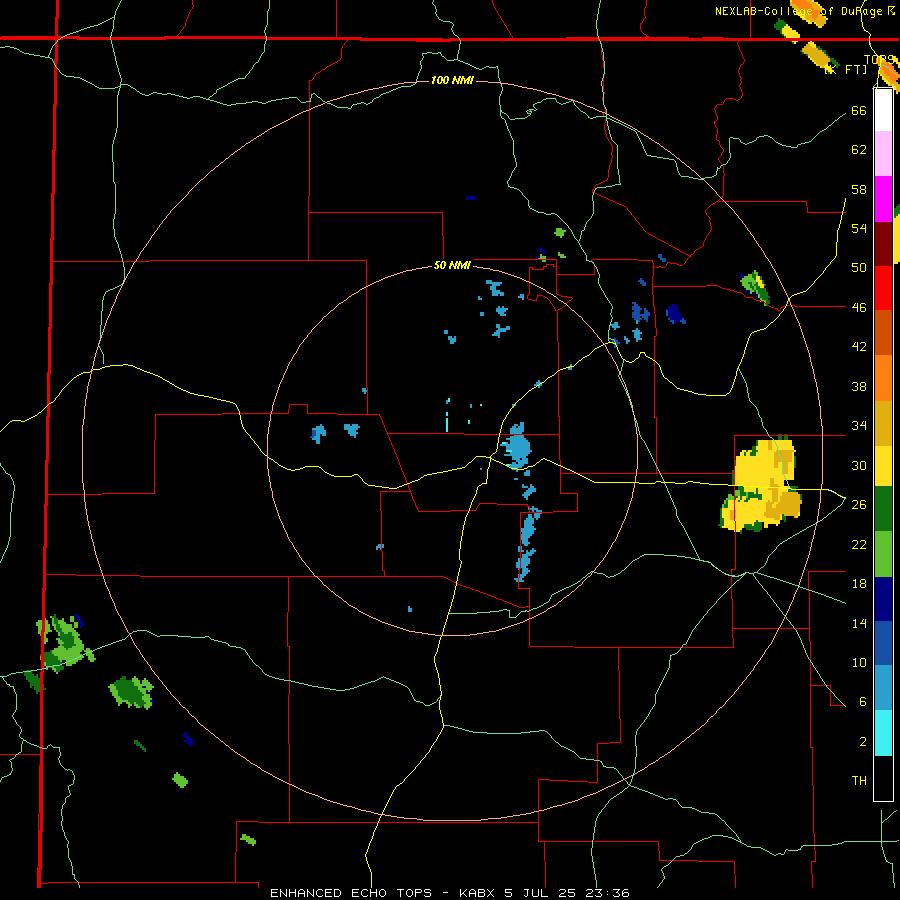900x900 pixels.
Task: Select the bright red legend swatch
Action: click(x=883, y=288)
